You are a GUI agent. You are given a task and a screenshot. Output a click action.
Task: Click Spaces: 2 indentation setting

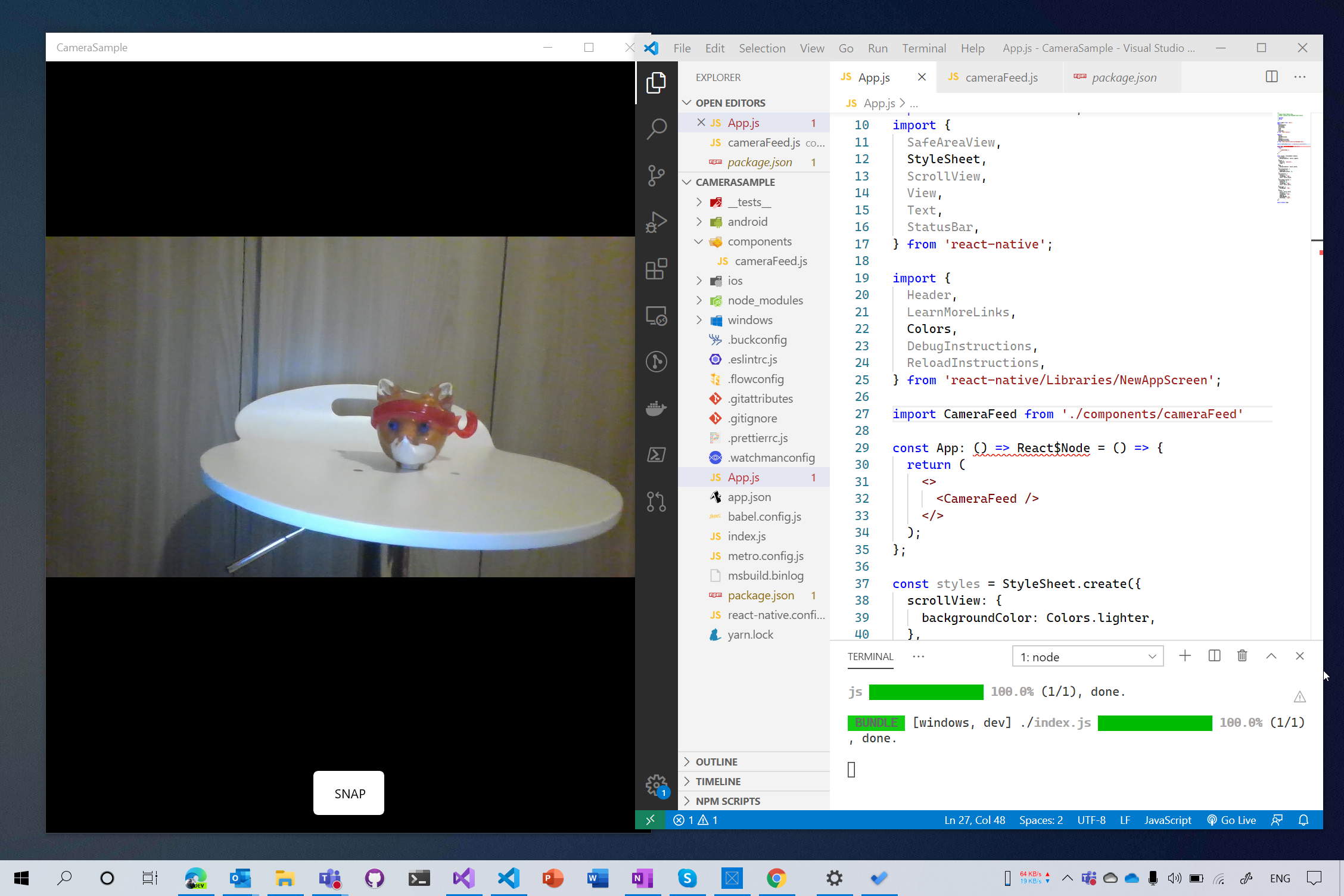click(1040, 820)
